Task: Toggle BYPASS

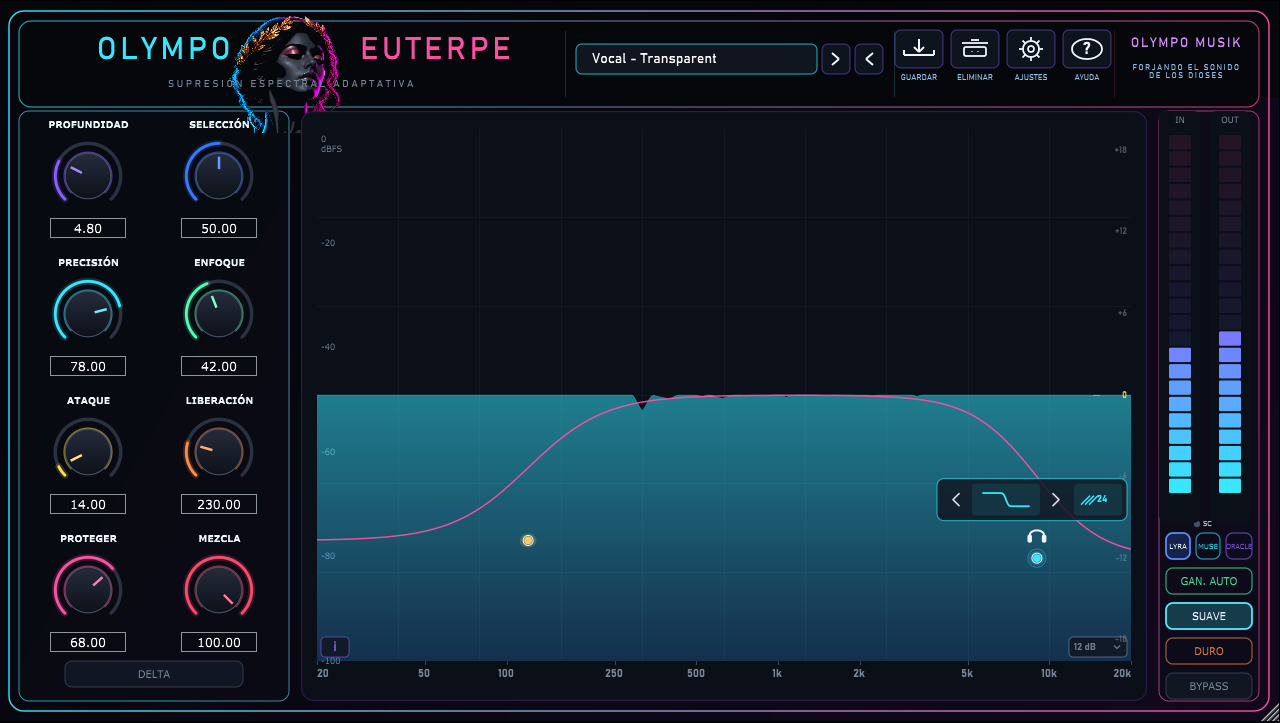Action: (x=1209, y=686)
